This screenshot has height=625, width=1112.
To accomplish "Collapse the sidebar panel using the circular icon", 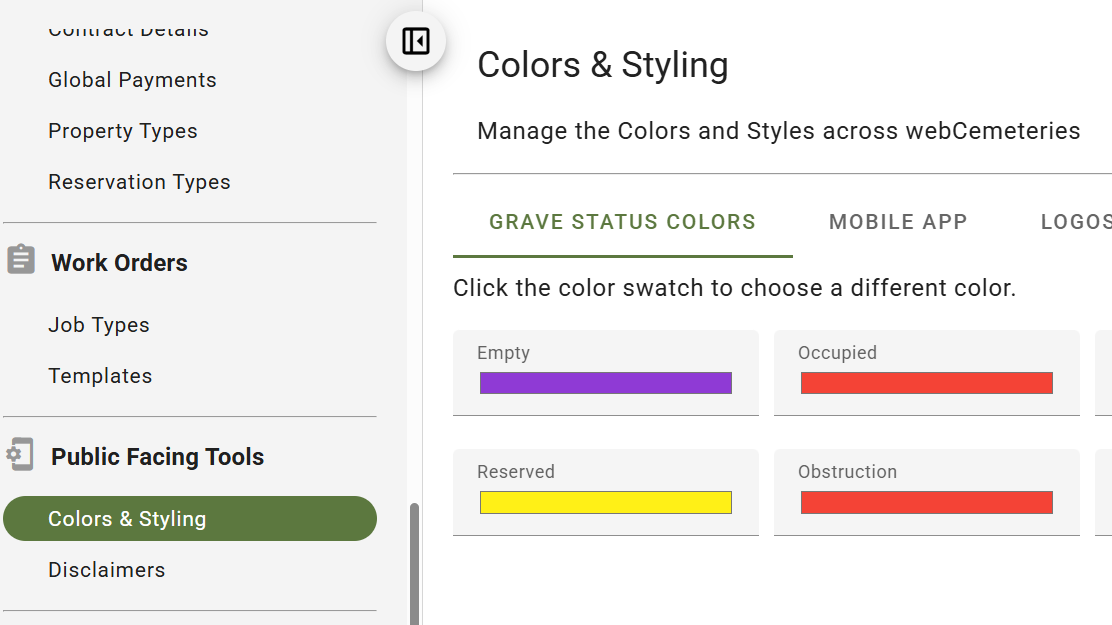I will (x=415, y=41).
